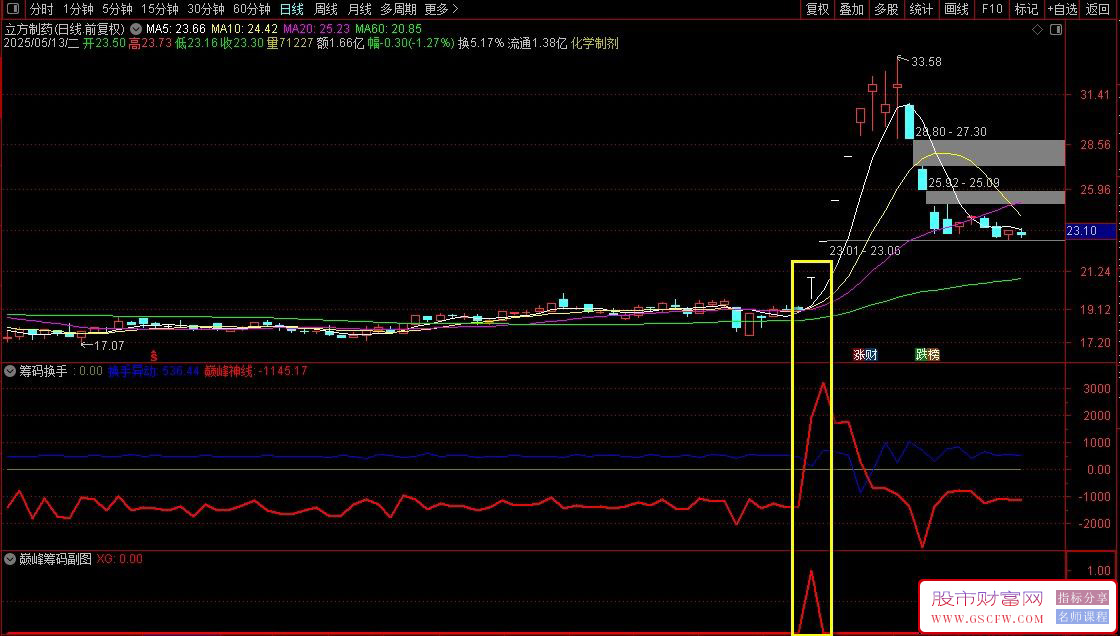
Task: Click the 巅峰筹码副图 indicator name
Action: click(x=55, y=559)
